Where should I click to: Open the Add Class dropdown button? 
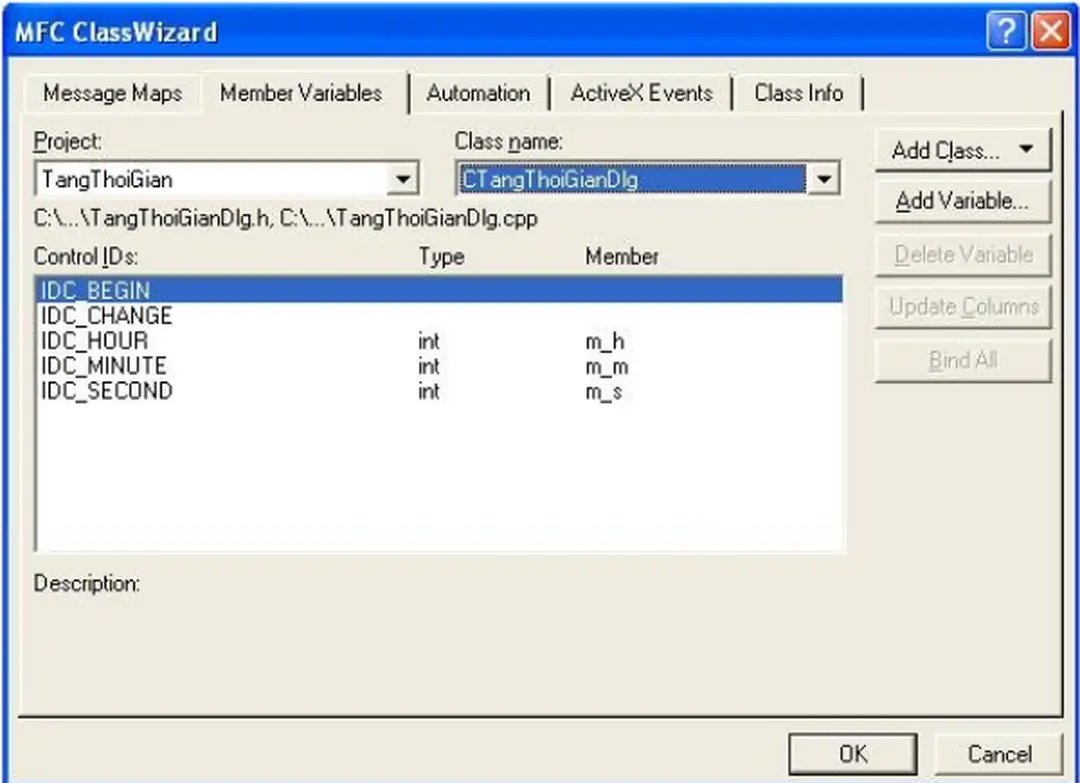[962, 151]
